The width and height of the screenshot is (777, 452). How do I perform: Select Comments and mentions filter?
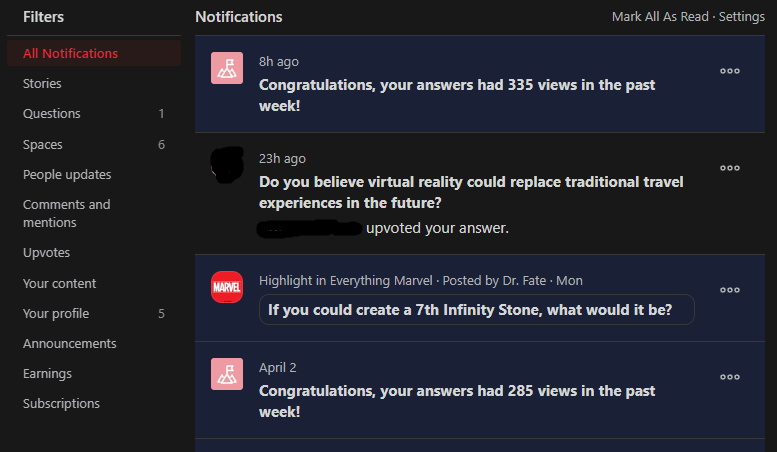click(67, 213)
